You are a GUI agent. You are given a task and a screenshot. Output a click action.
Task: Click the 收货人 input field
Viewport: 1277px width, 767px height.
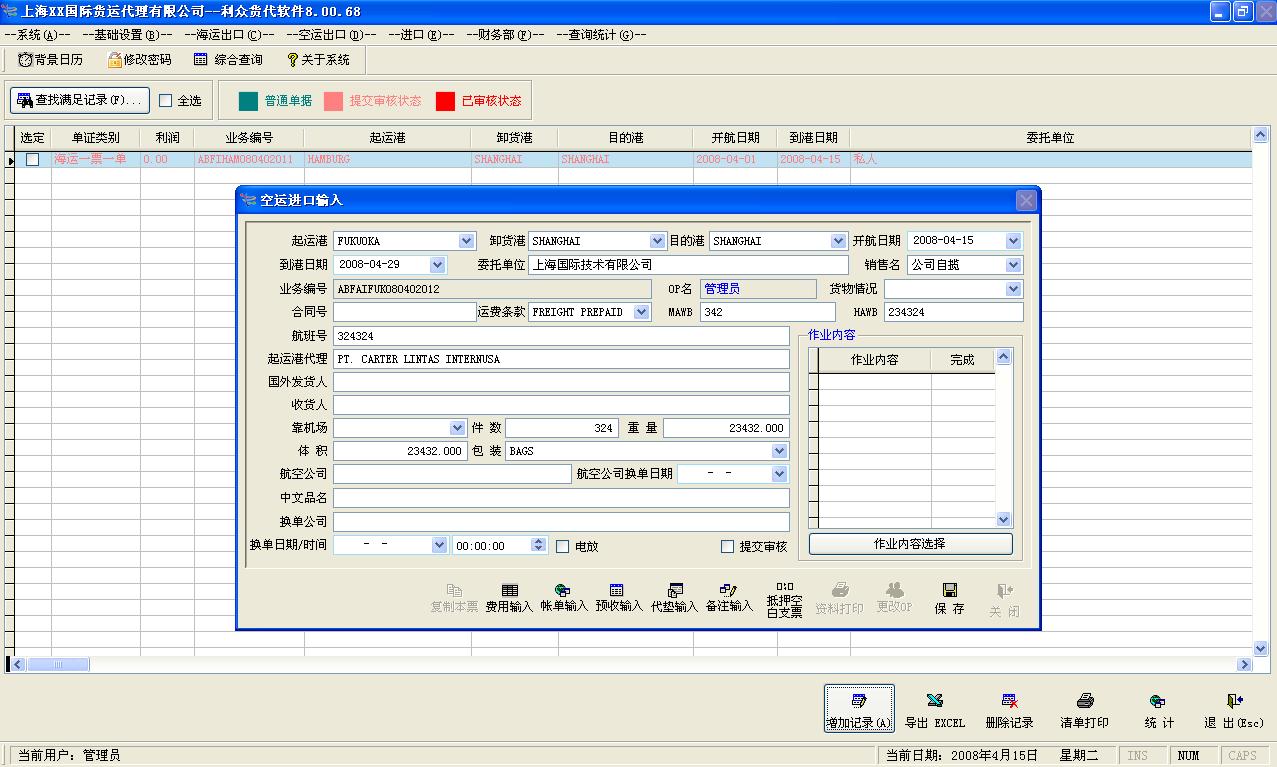(561, 405)
